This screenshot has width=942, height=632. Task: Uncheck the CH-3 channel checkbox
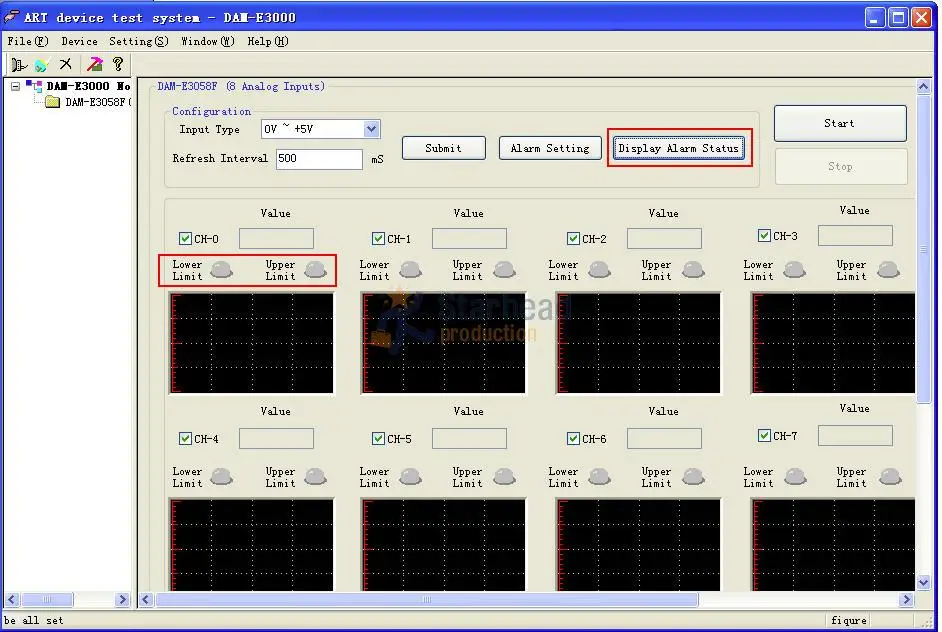click(x=764, y=235)
